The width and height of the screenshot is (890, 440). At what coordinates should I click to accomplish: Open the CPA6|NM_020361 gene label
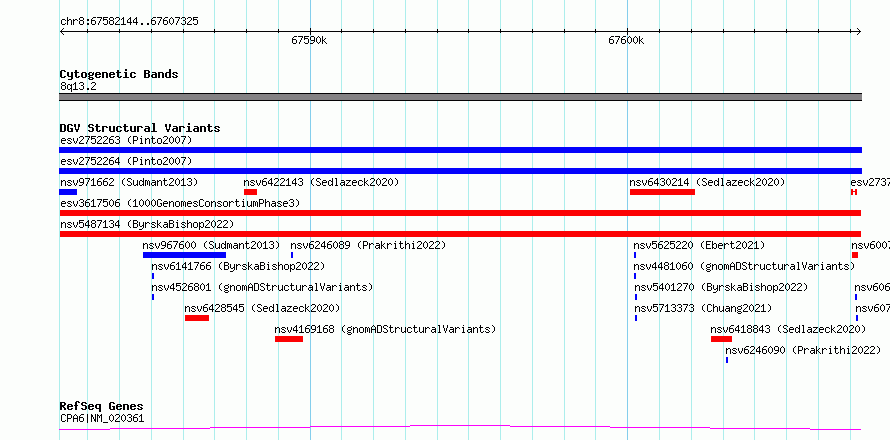click(102, 419)
